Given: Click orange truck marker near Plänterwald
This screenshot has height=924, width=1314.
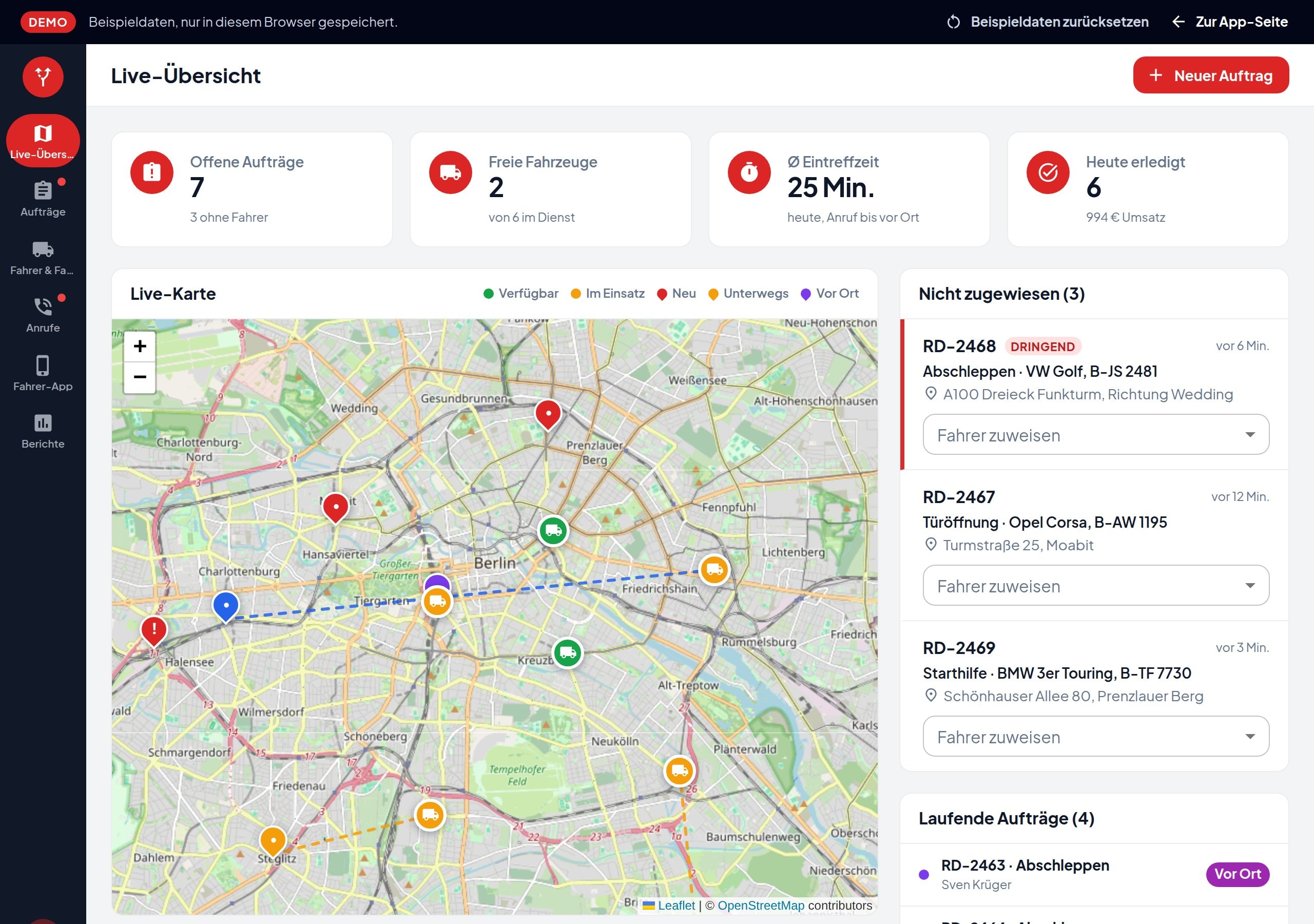Looking at the screenshot, I should [x=679, y=771].
